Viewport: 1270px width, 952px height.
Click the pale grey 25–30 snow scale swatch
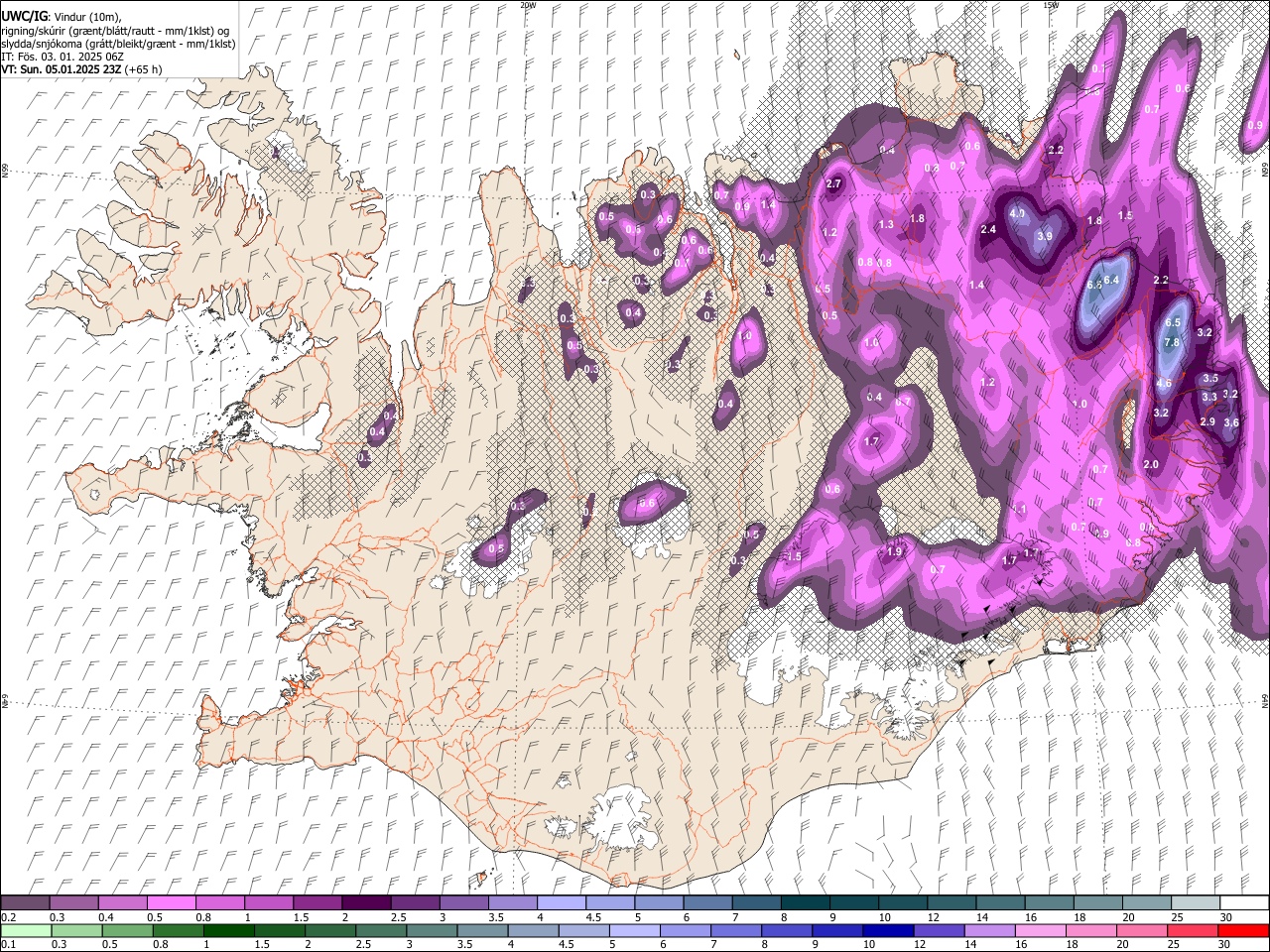(1195, 903)
